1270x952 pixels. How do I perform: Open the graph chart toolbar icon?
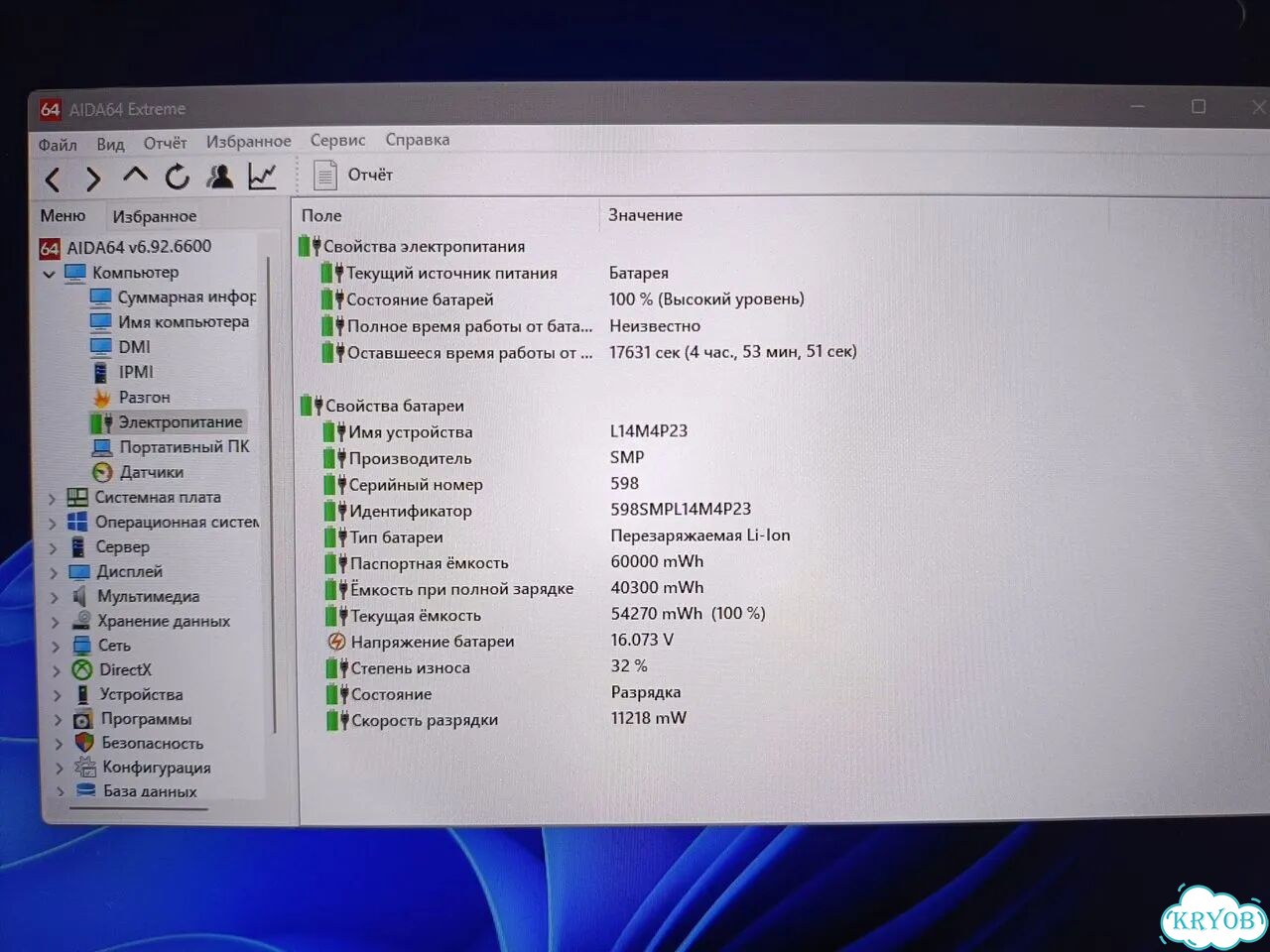tap(262, 177)
